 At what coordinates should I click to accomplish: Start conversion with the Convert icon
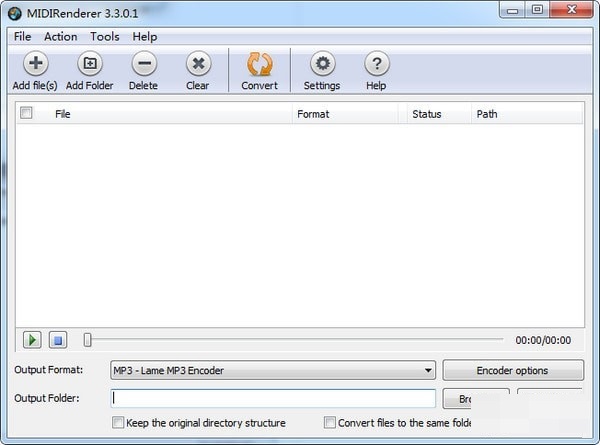coord(259,64)
